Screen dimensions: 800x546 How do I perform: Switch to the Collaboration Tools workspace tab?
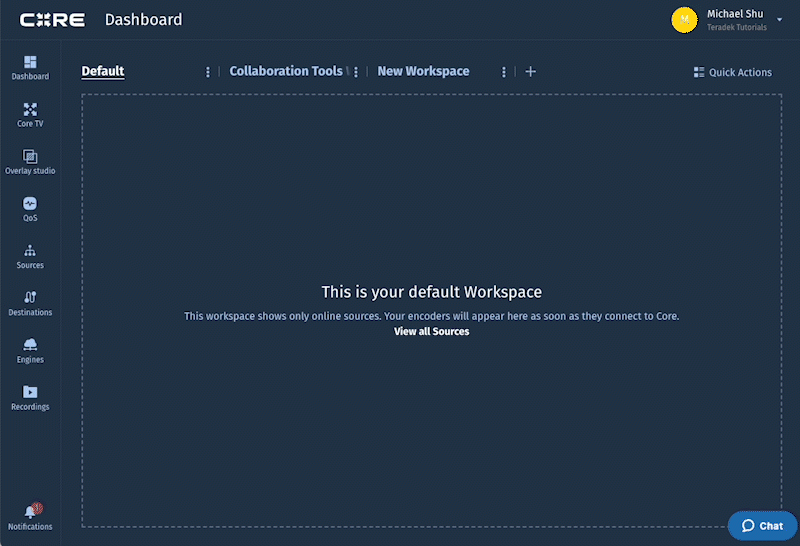point(285,71)
